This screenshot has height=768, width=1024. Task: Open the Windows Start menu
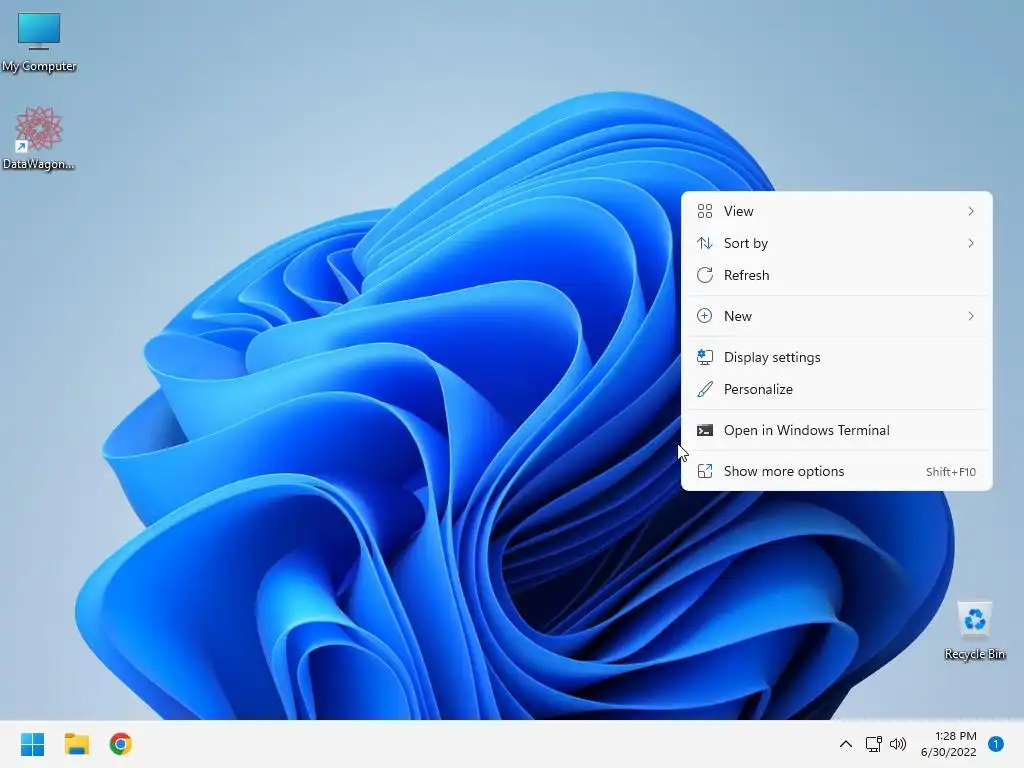click(x=33, y=744)
